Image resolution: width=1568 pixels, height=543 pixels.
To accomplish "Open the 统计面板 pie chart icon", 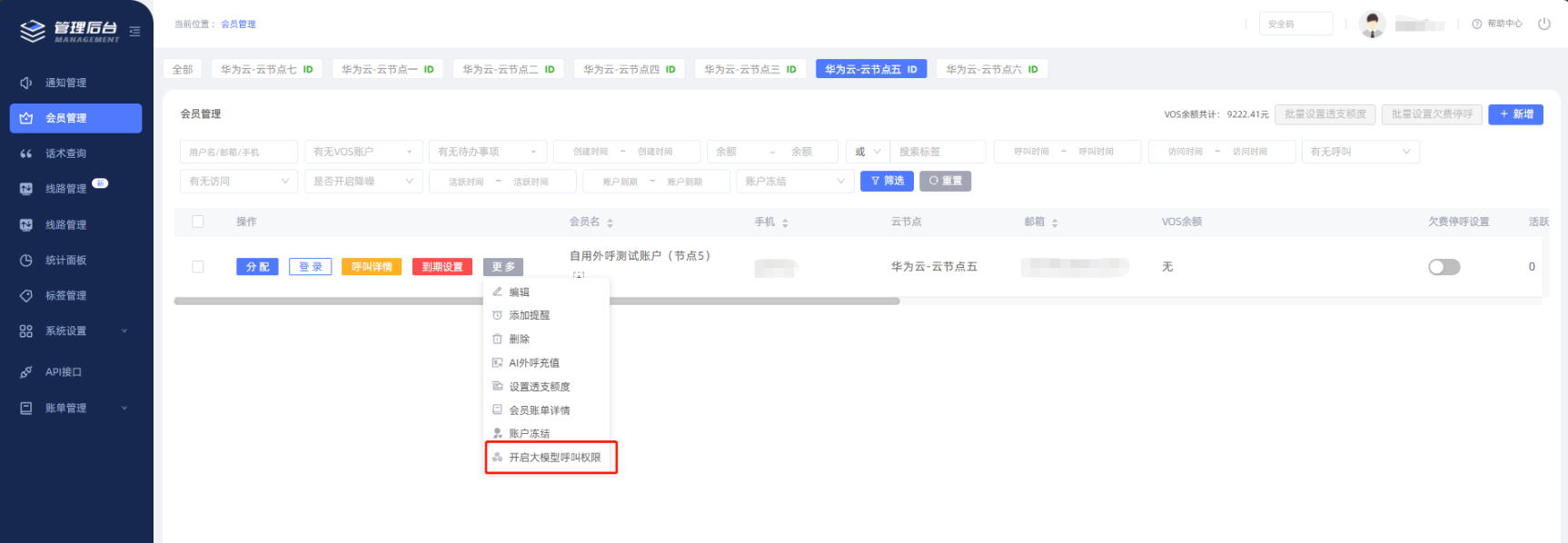I will coord(26,261).
